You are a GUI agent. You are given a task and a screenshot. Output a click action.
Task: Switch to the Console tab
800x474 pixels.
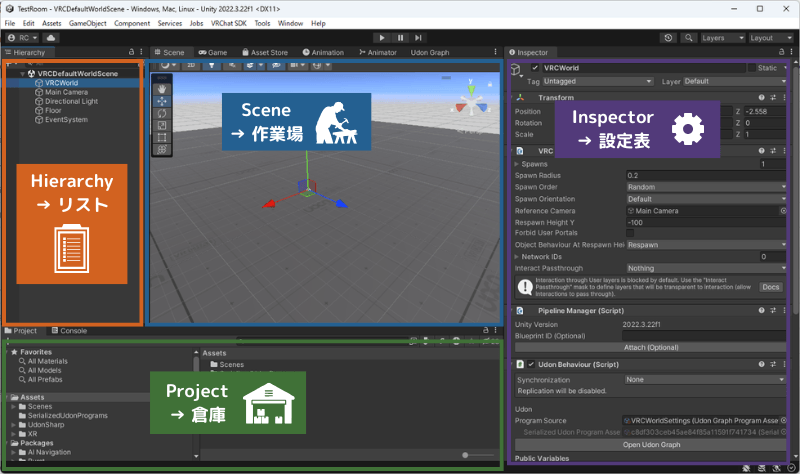pos(69,331)
